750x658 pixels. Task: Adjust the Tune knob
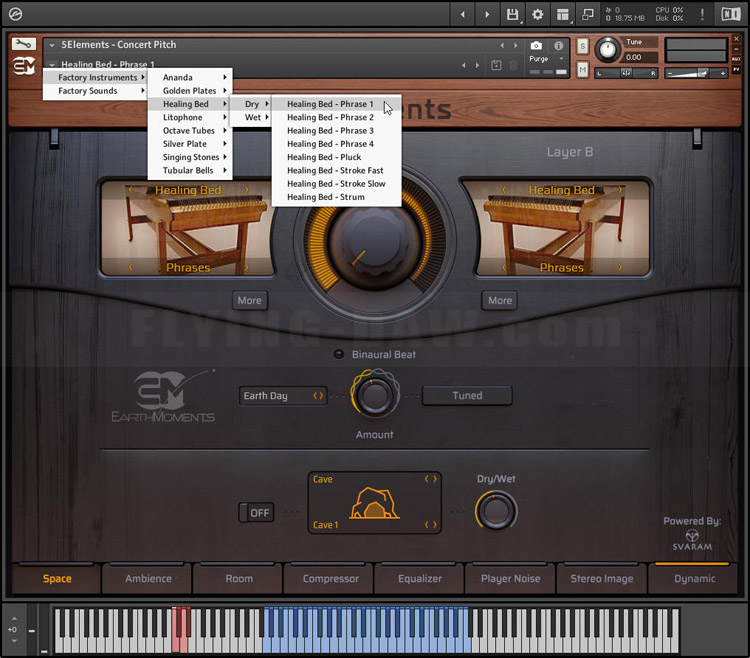coord(607,50)
